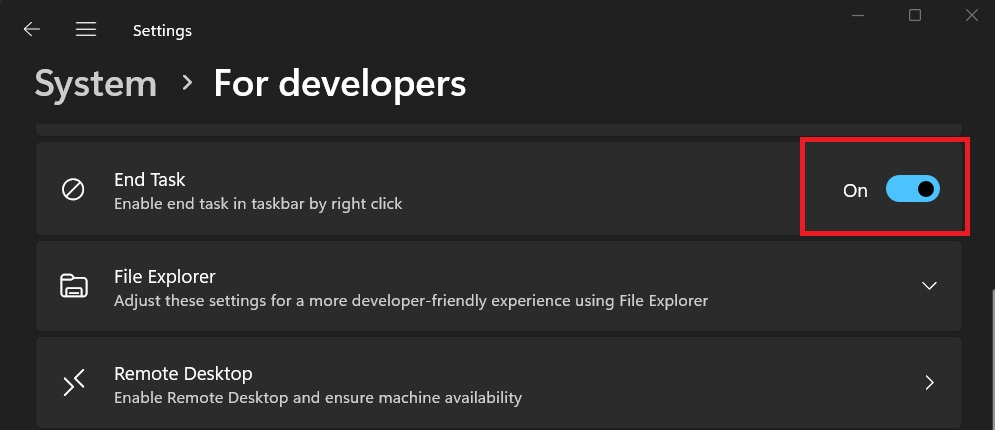
Task: Go to System in the breadcrumb
Action: [x=96, y=84]
